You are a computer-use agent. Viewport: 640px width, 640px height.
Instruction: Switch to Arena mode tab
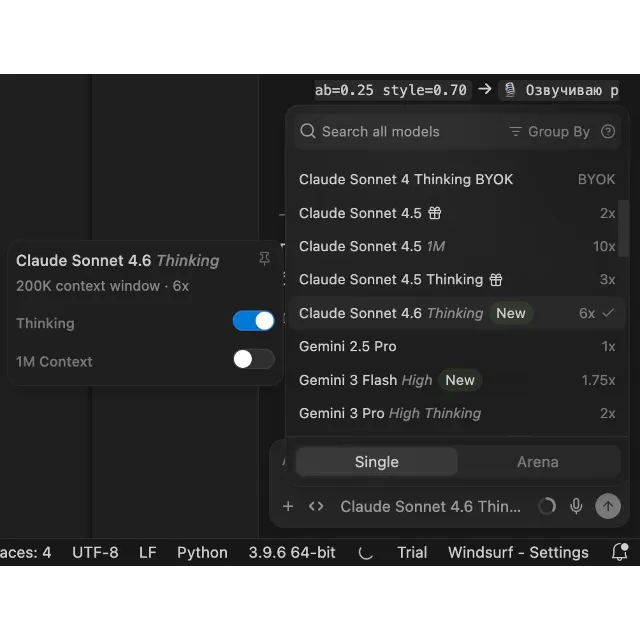[538, 462]
